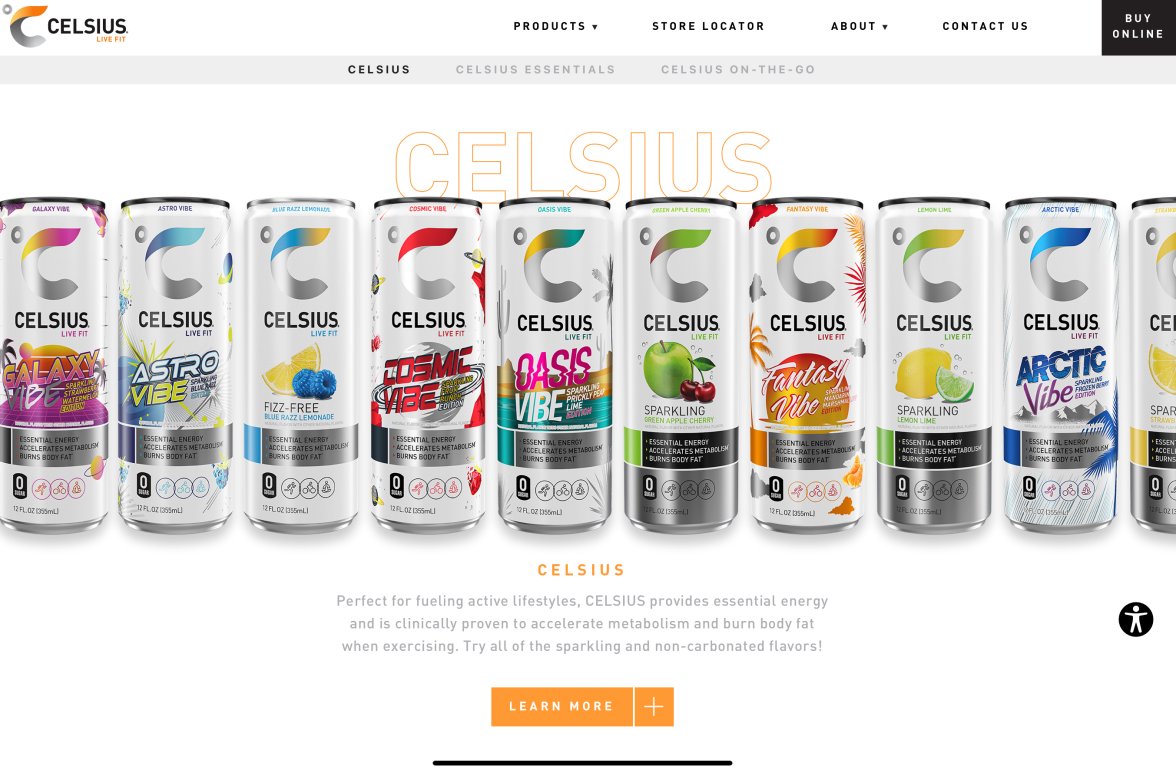Screen dimensions: 1176x772
Task: Go to the Contact Us page
Action: click(x=985, y=26)
